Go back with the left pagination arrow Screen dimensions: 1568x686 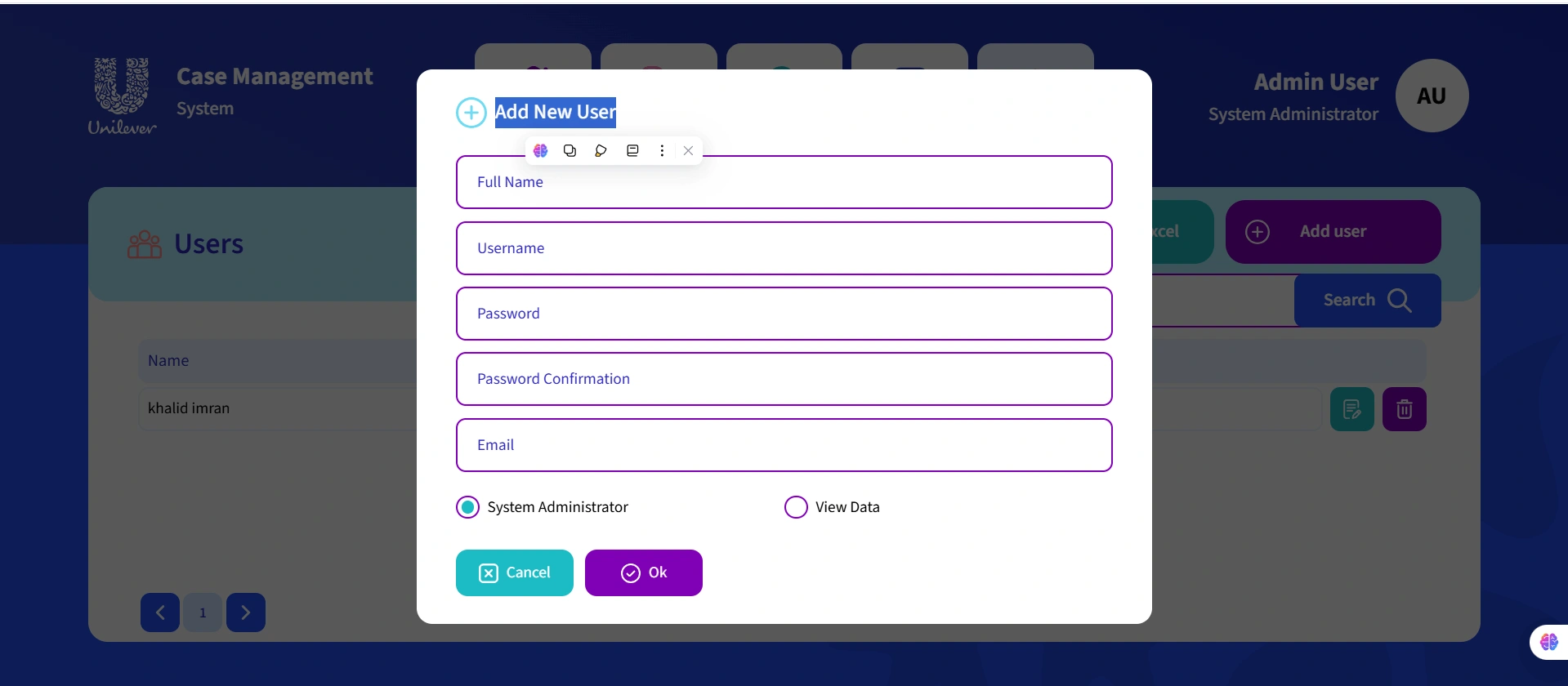pyautogui.click(x=159, y=612)
